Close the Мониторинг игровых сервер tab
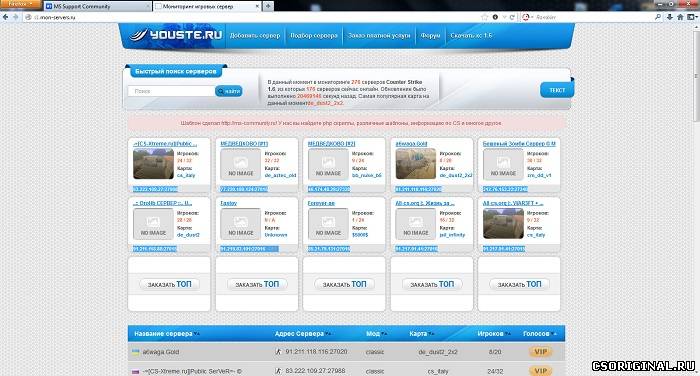 257,6
